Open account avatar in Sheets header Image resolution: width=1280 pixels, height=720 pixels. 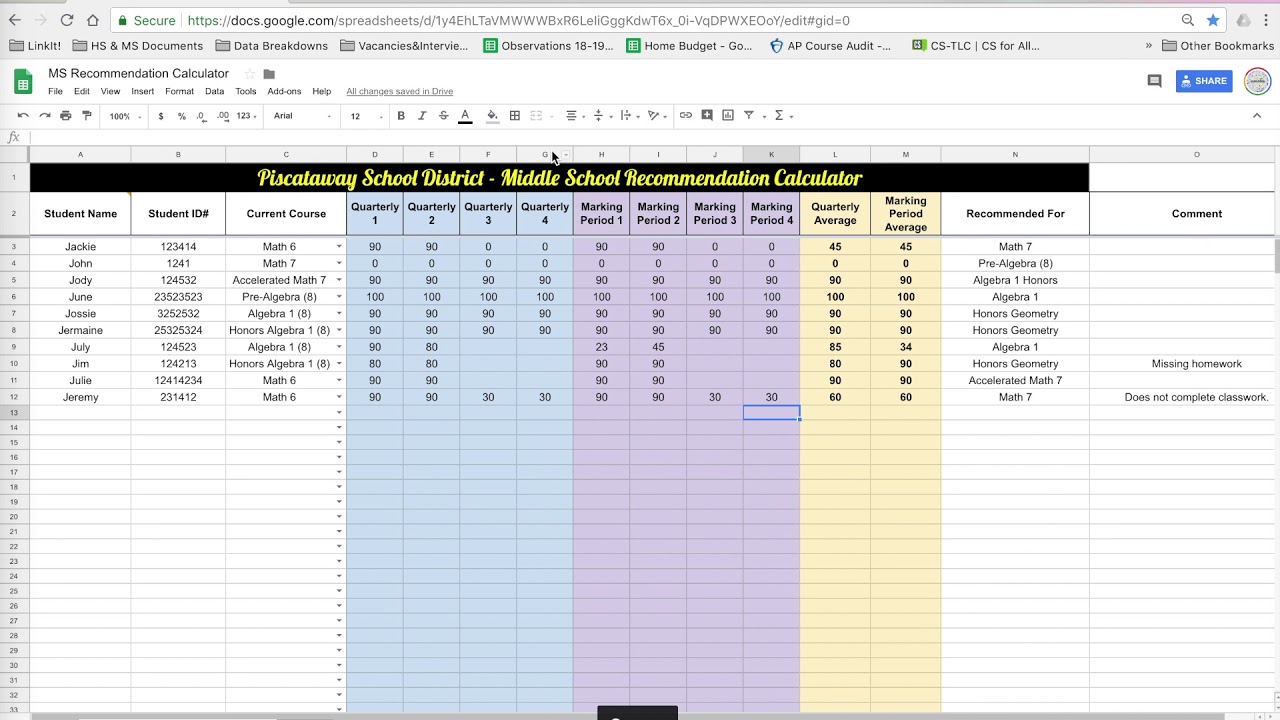[1257, 81]
